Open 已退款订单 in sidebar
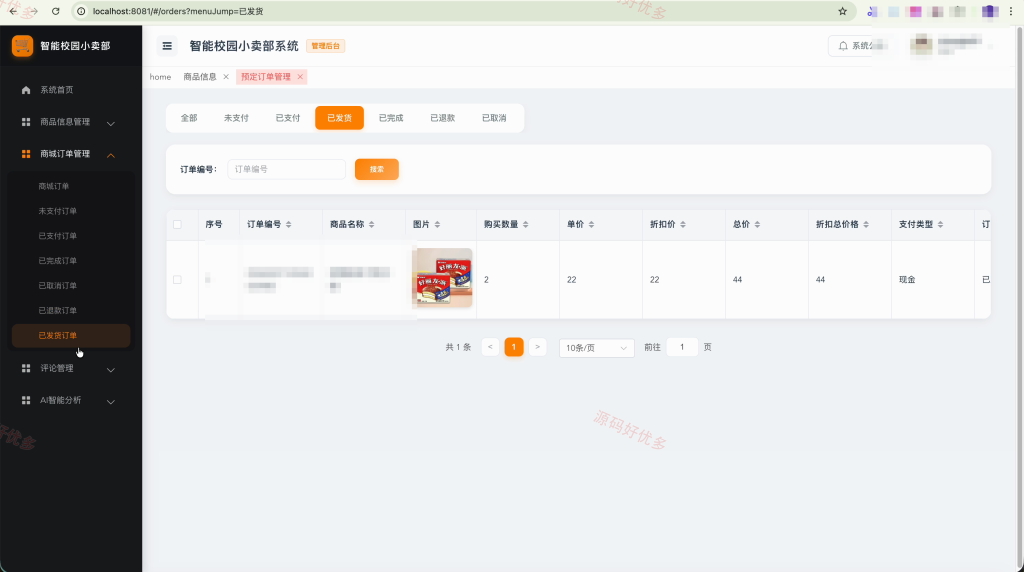1024x572 pixels. click(71, 311)
